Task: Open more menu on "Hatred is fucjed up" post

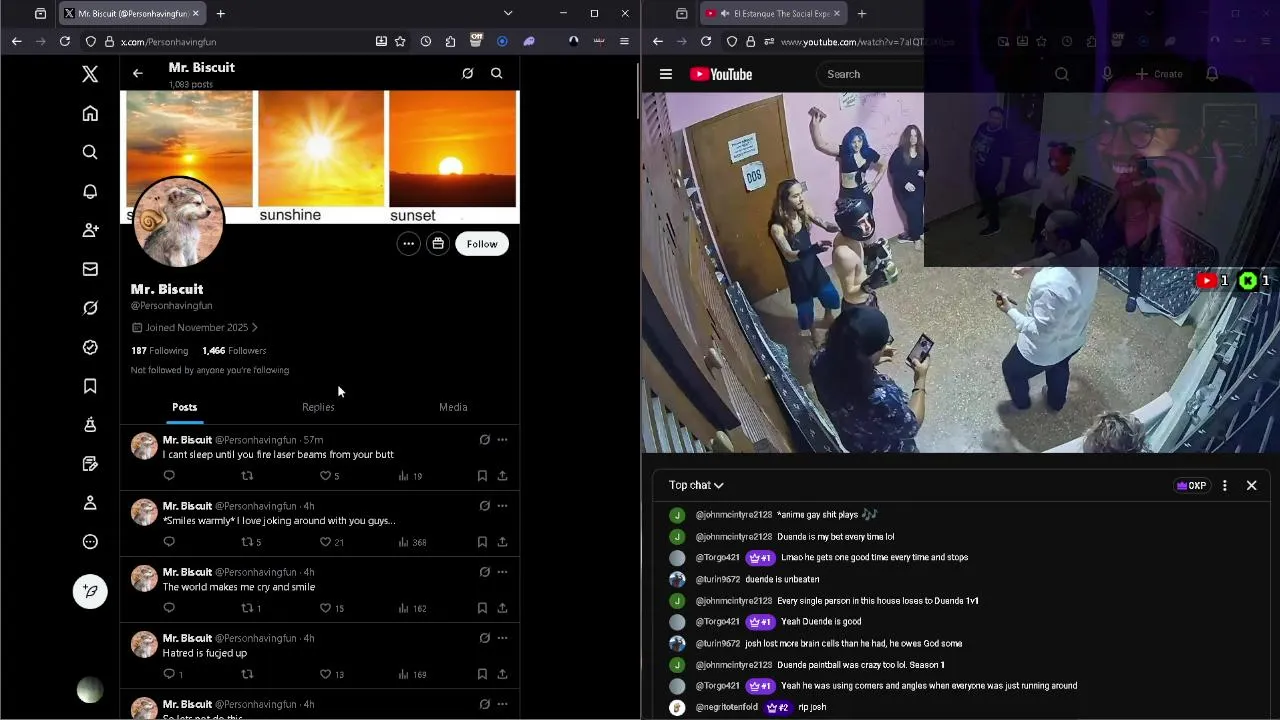Action: click(x=502, y=638)
